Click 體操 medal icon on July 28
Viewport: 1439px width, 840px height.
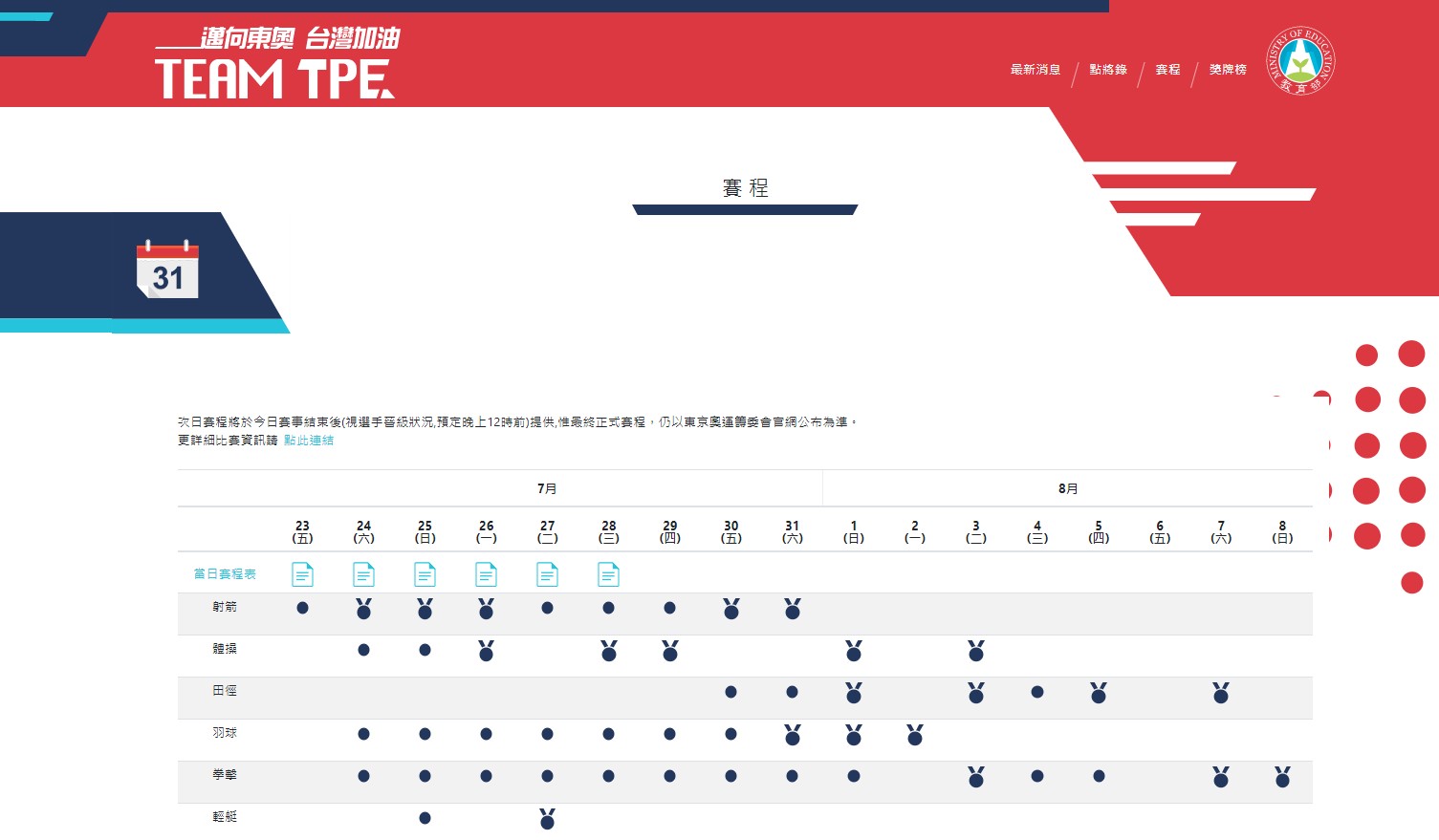click(x=608, y=651)
